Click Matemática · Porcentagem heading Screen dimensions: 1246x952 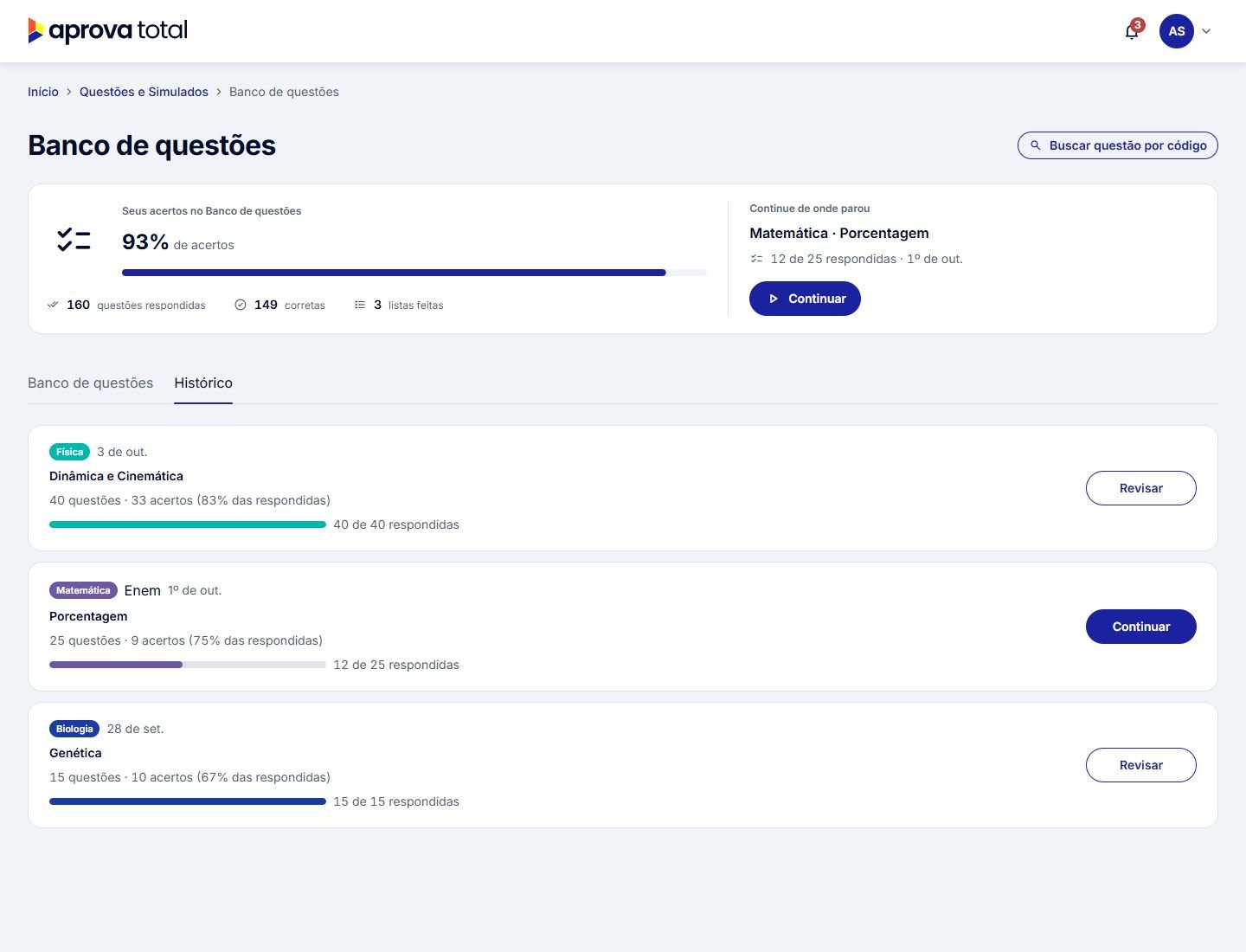(839, 233)
